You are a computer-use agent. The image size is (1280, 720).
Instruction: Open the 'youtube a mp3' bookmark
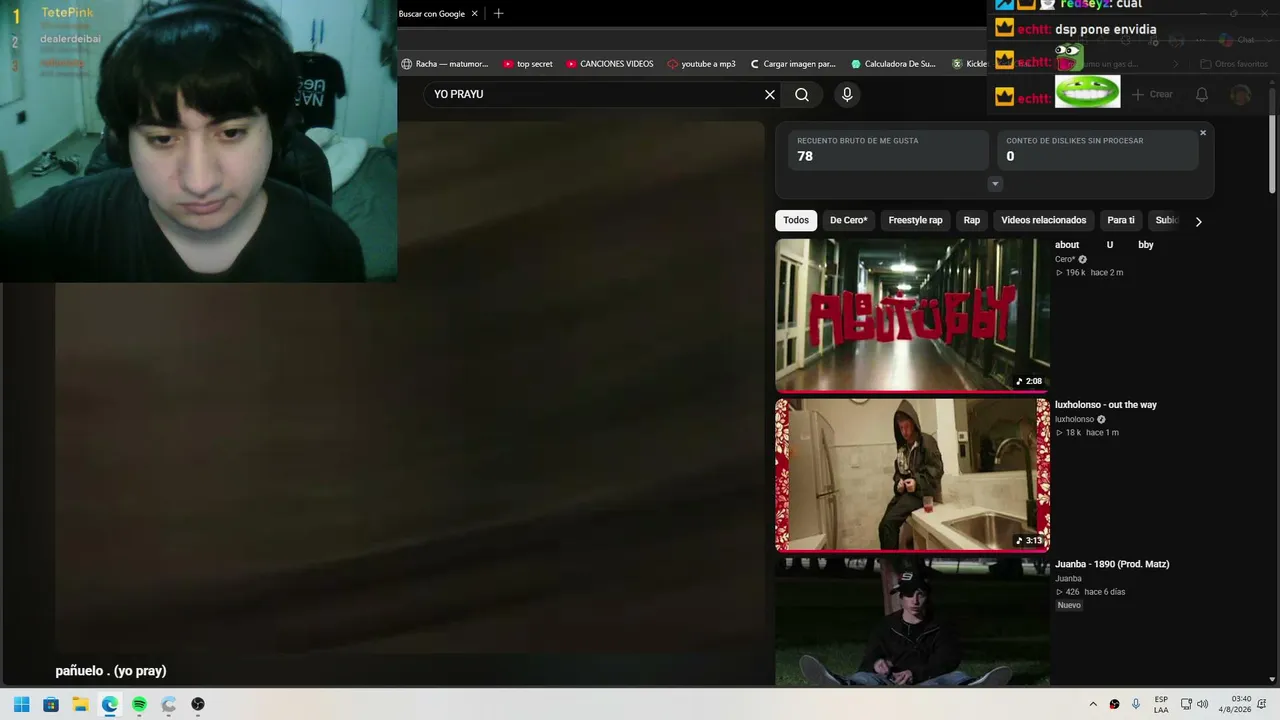click(701, 64)
